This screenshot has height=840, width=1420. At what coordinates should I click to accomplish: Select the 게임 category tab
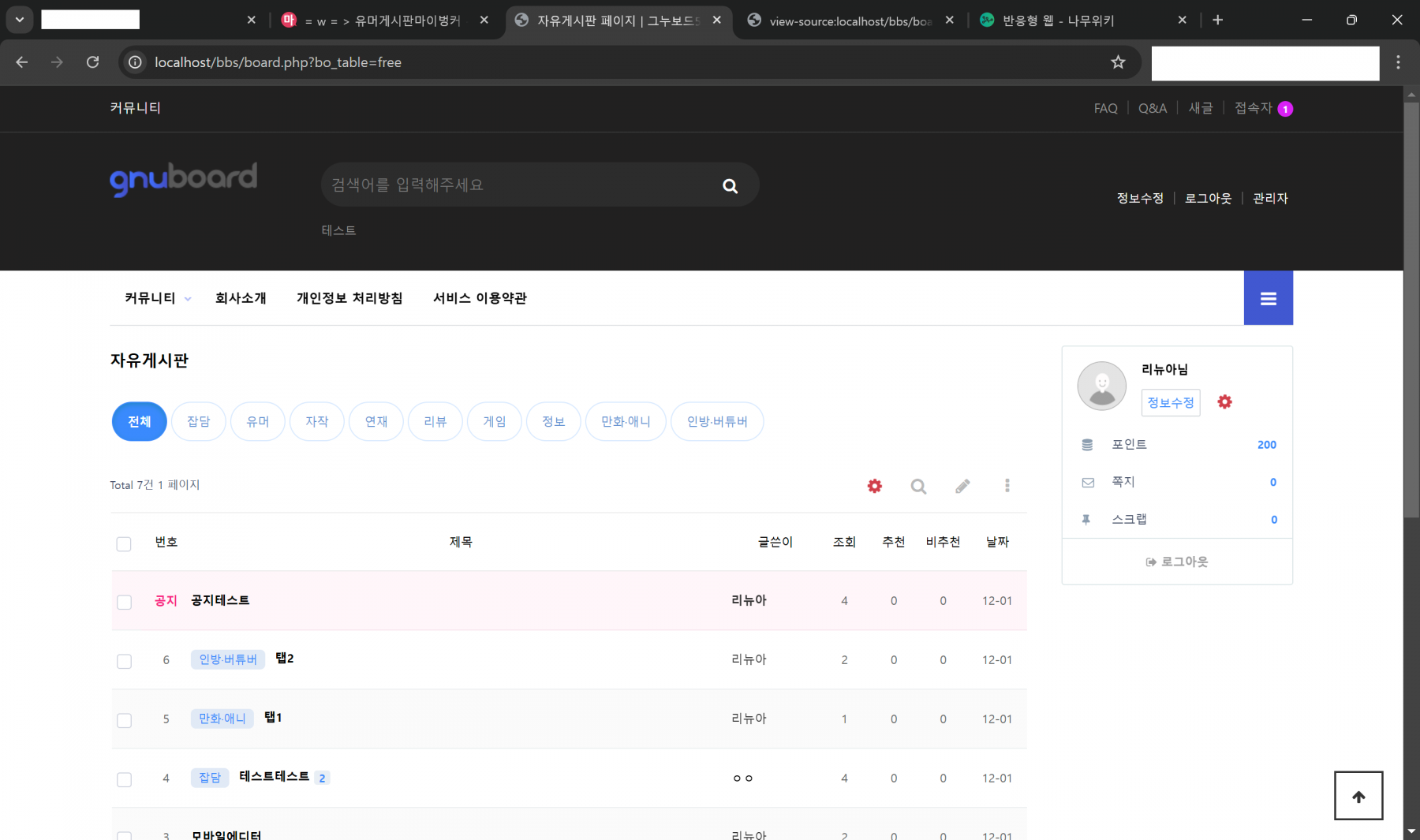tap(494, 421)
